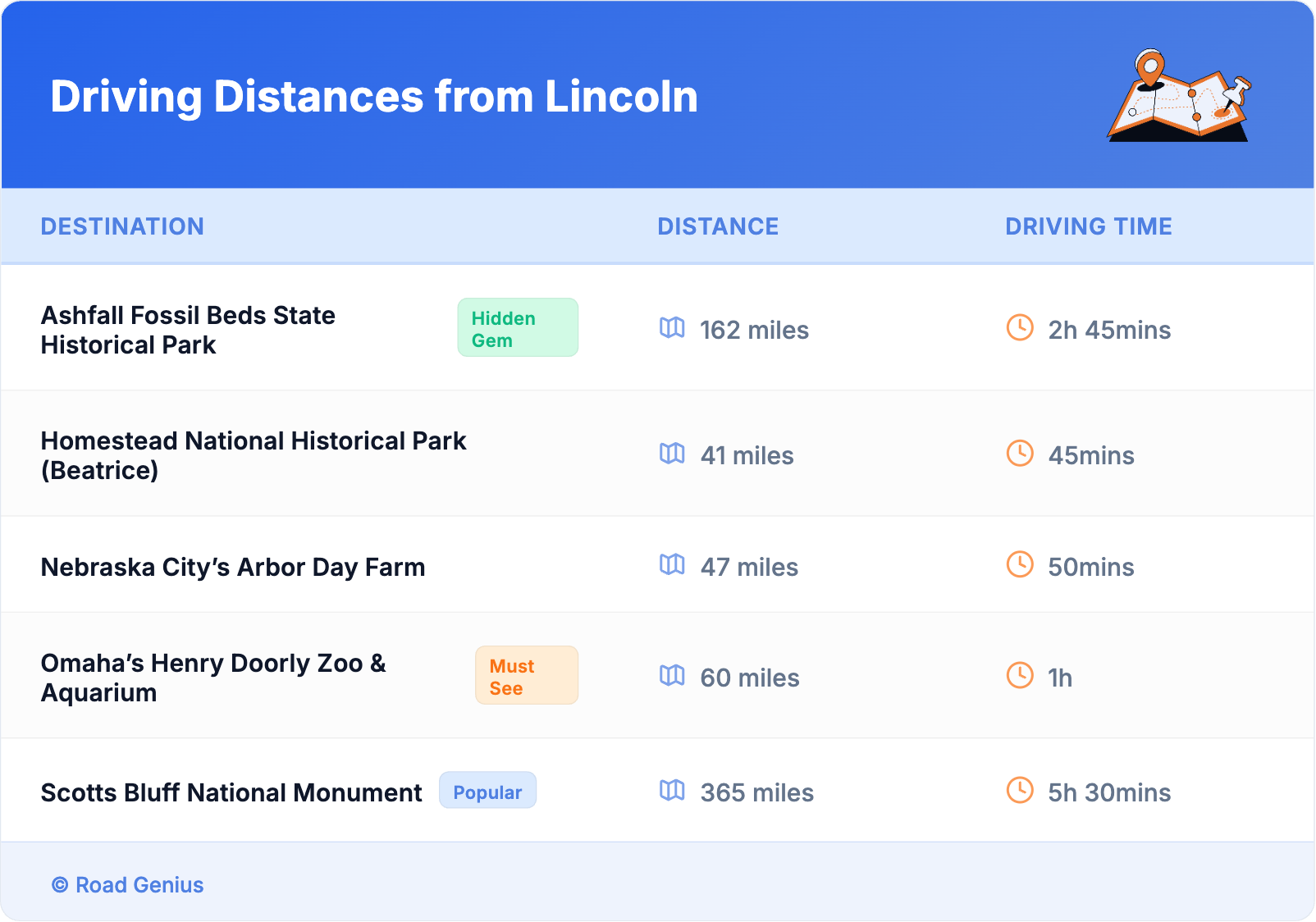
Task: Click Nebraska City's Arbor Day Farm row
Action: (x=233, y=567)
